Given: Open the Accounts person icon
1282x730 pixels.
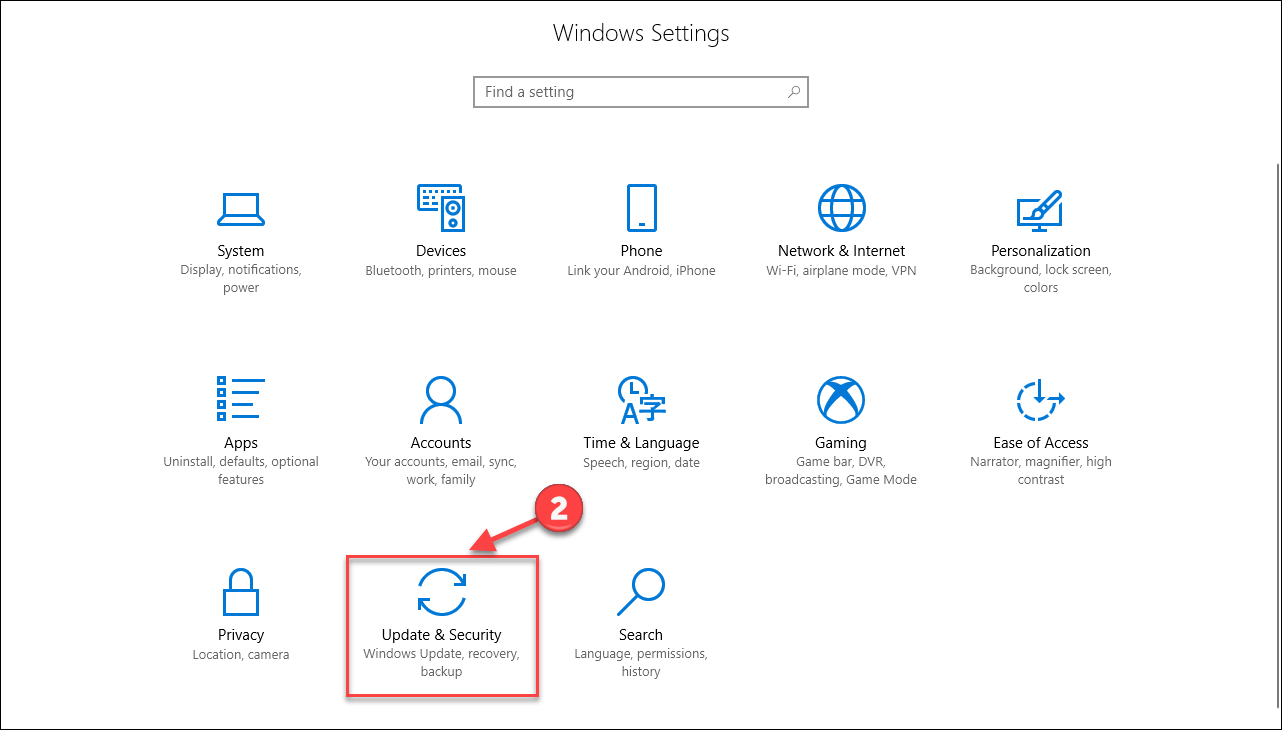Looking at the screenshot, I should [x=441, y=400].
